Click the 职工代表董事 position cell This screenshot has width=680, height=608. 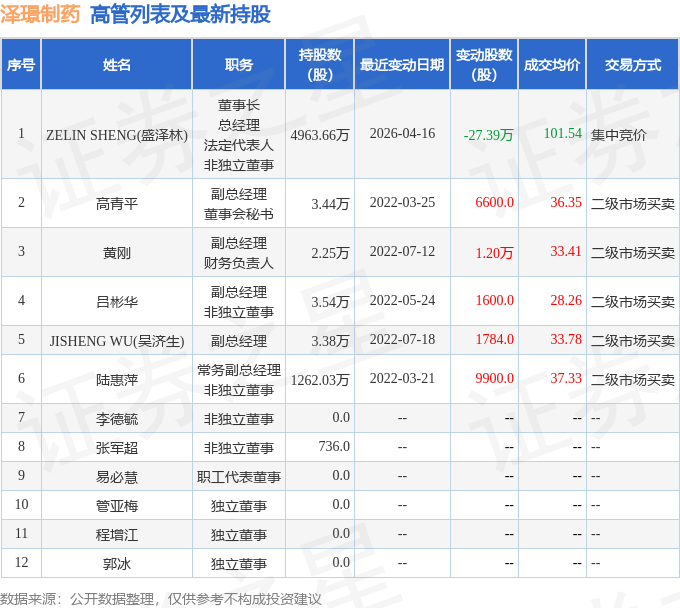pos(239,477)
